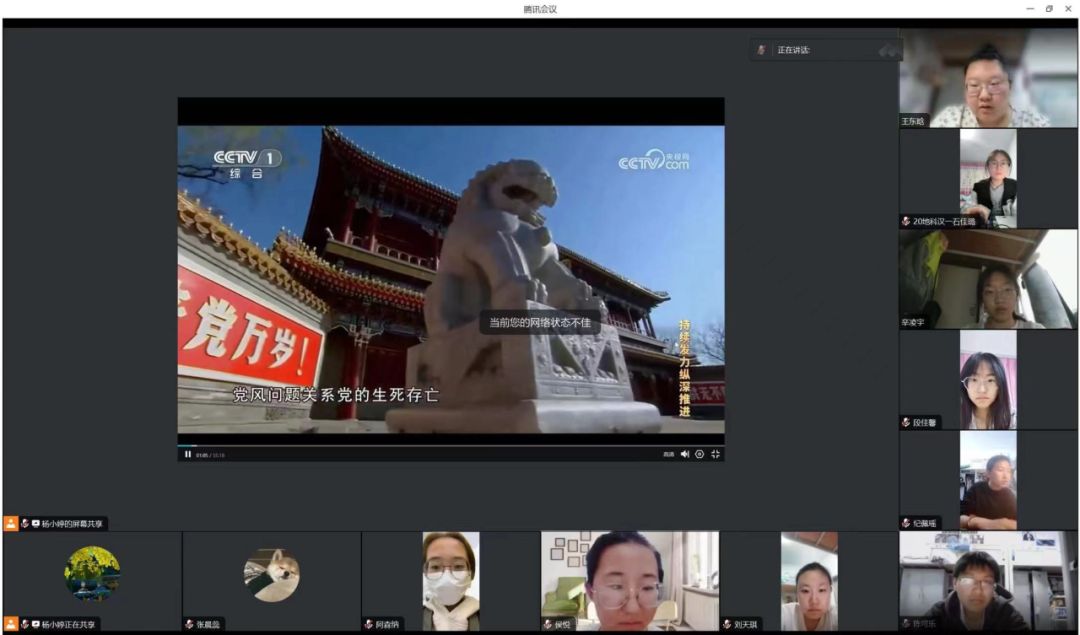Exit fullscreen in the video player
The image size is (1080, 635).
pos(716,455)
